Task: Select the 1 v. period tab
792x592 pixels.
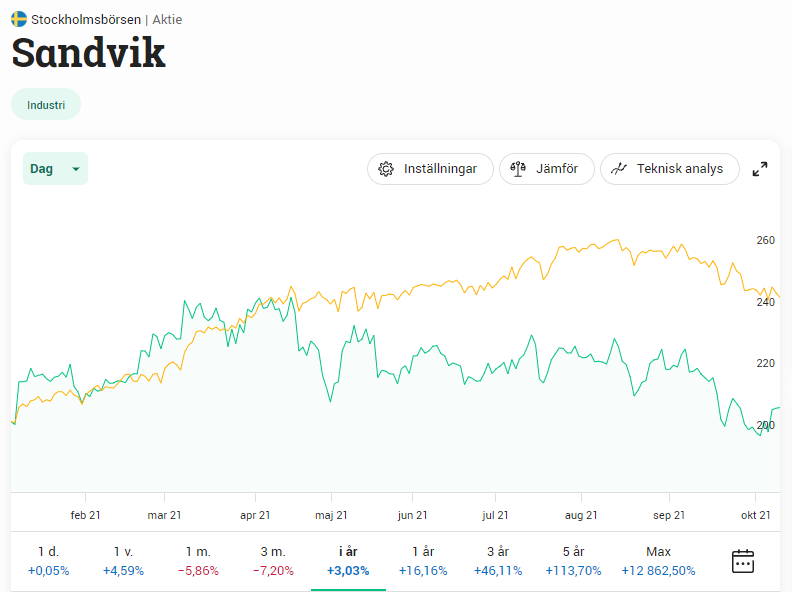Action: 123,561
